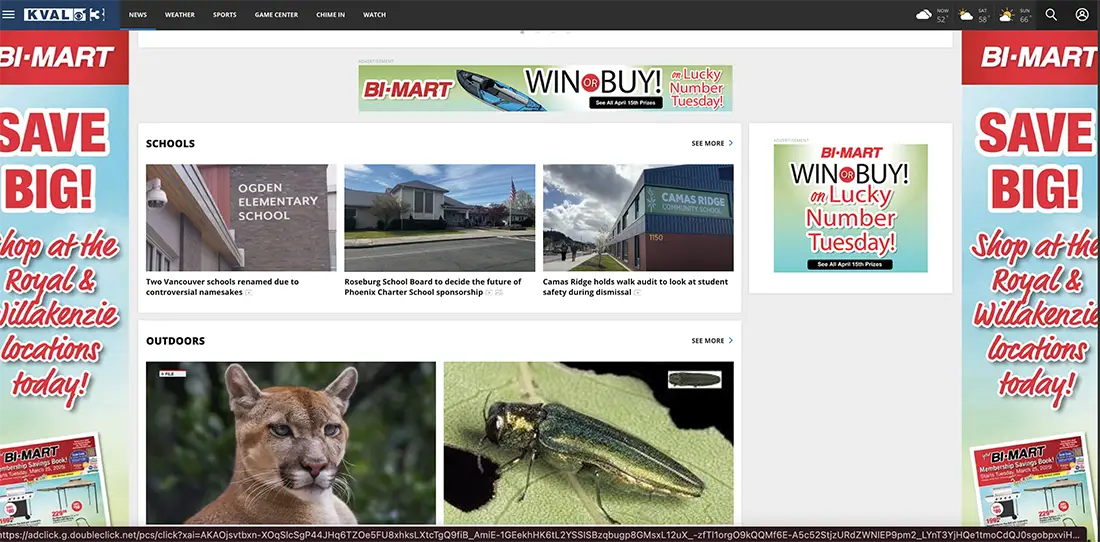Image resolution: width=1100 pixels, height=542 pixels.
Task: Open Roseburg School Board Phoenix Charter headline
Action: pos(433,287)
